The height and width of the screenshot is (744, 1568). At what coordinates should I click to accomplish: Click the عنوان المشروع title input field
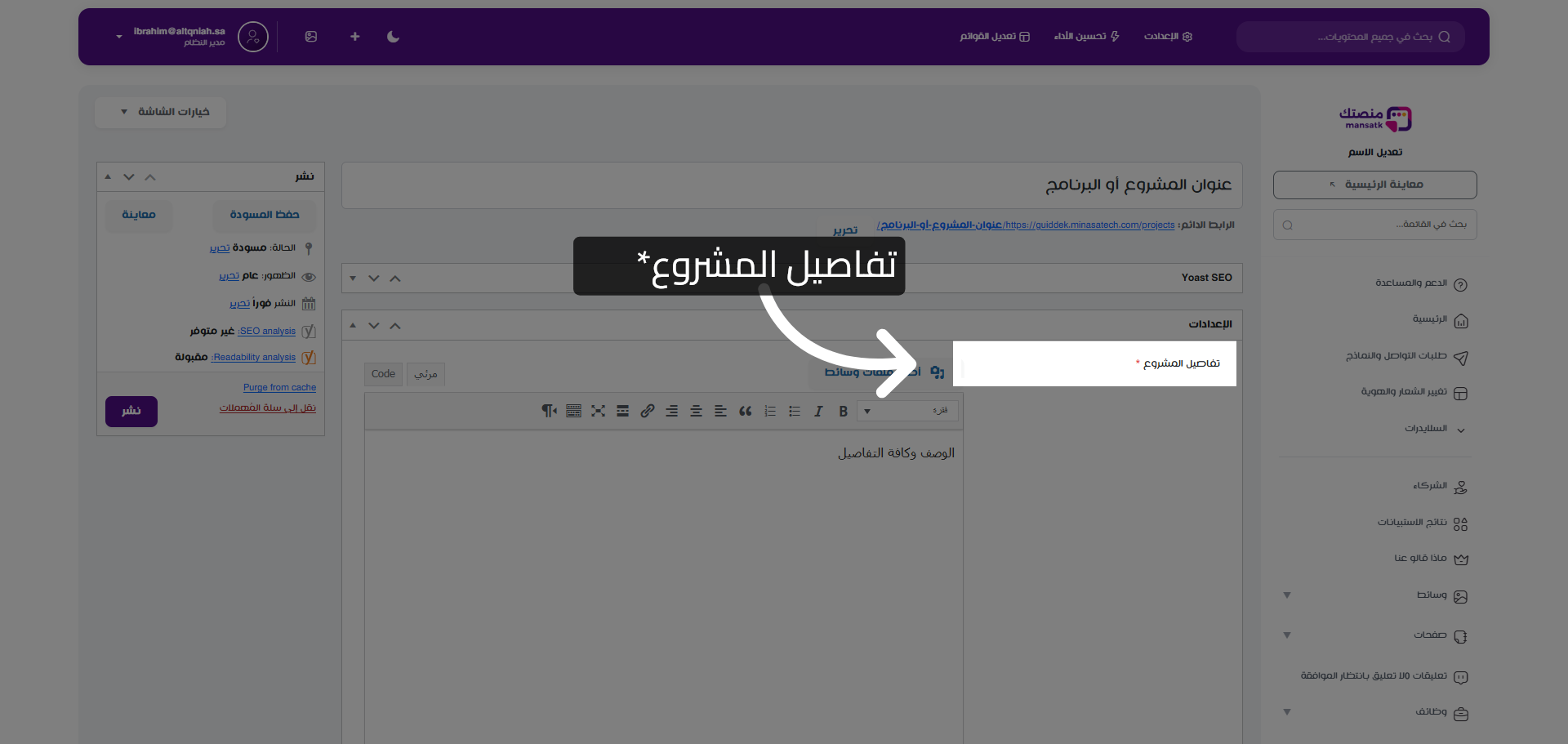coord(792,185)
